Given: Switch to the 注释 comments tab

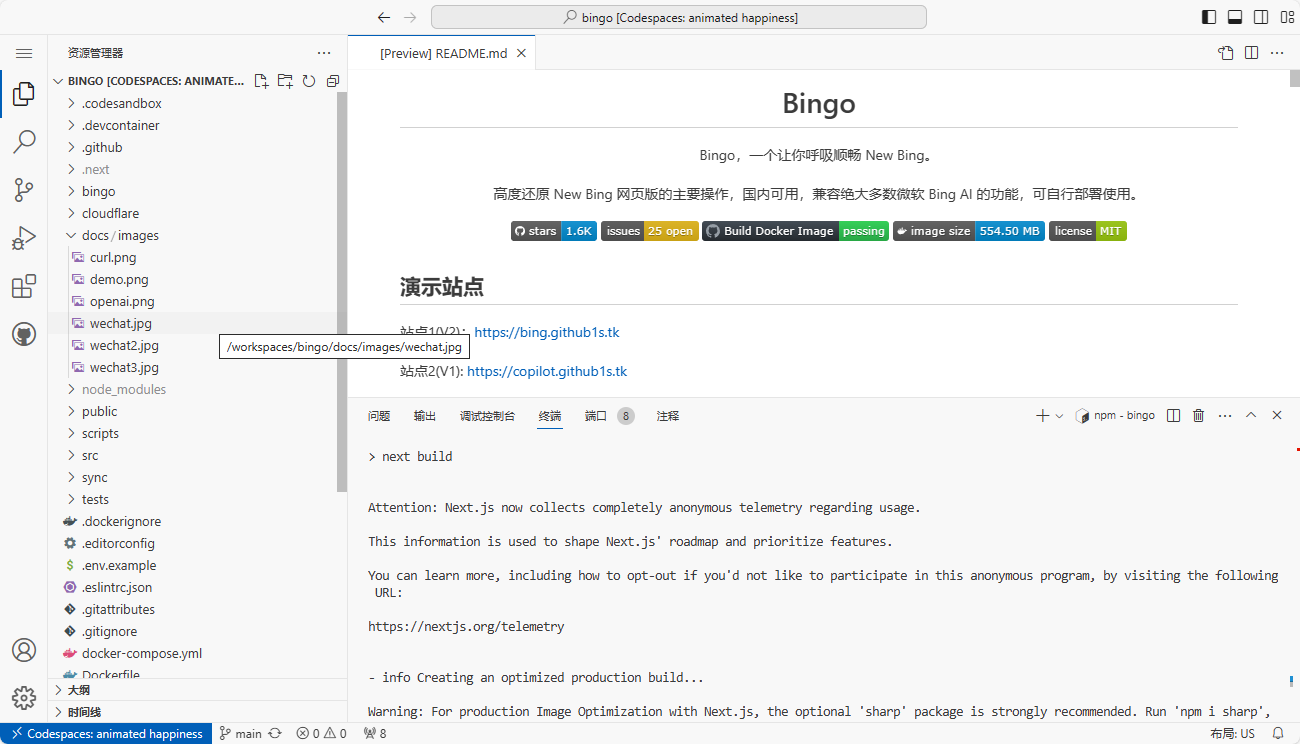Looking at the screenshot, I should [668, 416].
